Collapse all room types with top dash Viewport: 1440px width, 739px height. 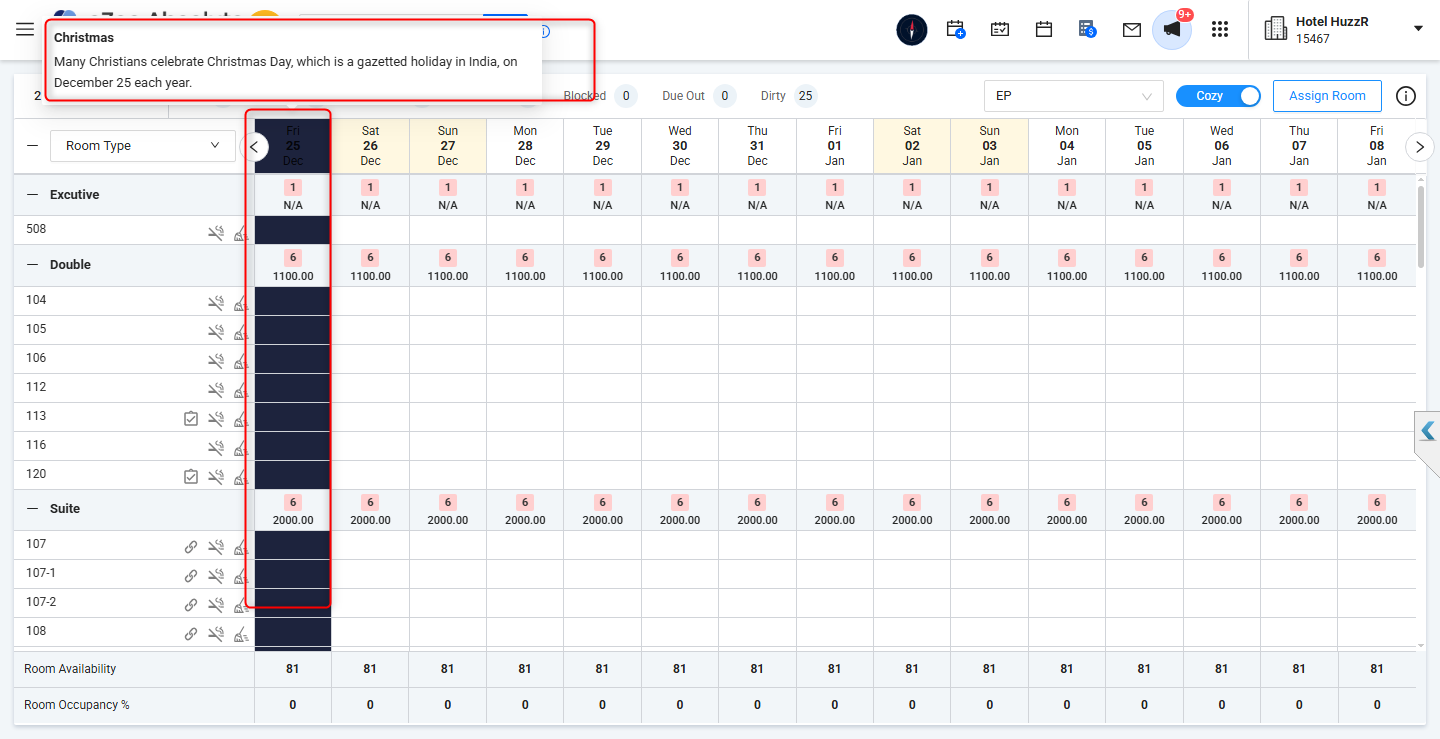coord(32,146)
